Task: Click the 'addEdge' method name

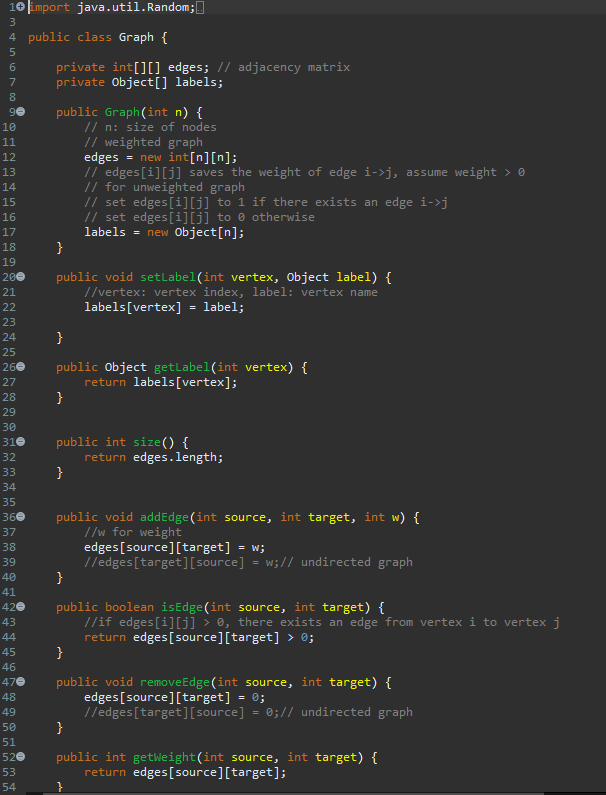Action: click(164, 517)
